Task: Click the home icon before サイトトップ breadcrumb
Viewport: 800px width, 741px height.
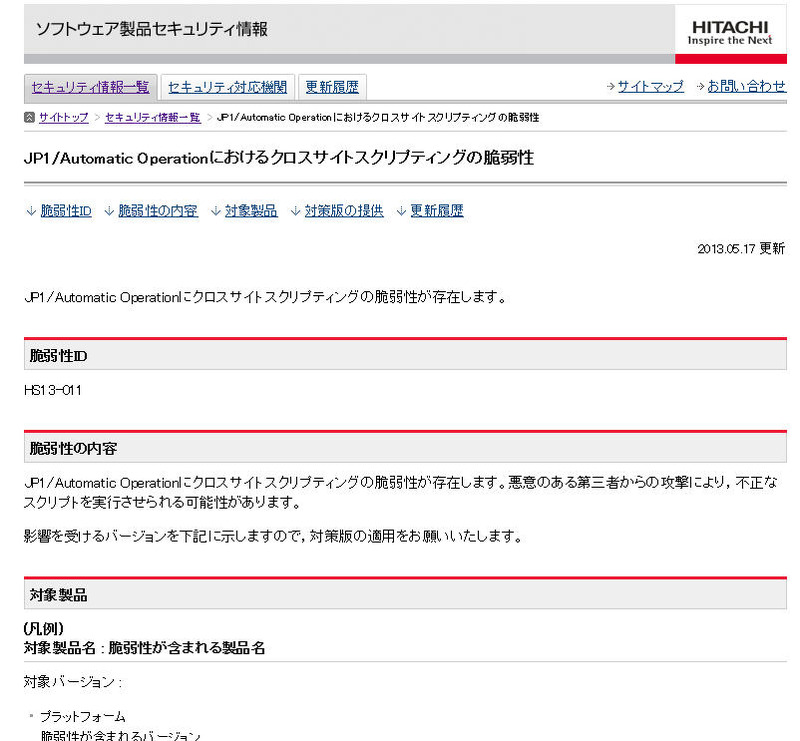Action: click(x=29, y=118)
